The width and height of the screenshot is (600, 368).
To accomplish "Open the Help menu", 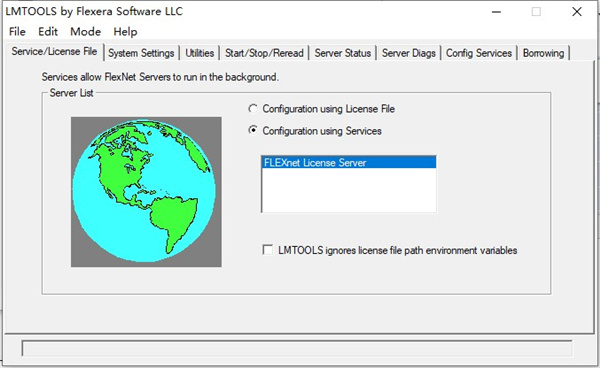I will coord(125,32).
